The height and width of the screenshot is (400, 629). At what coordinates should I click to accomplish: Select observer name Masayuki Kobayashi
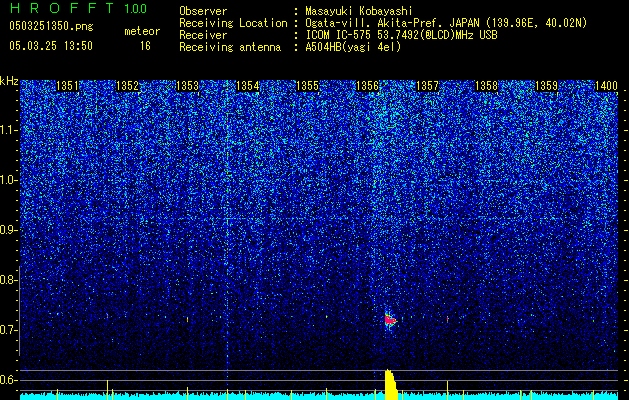point(359,11)
